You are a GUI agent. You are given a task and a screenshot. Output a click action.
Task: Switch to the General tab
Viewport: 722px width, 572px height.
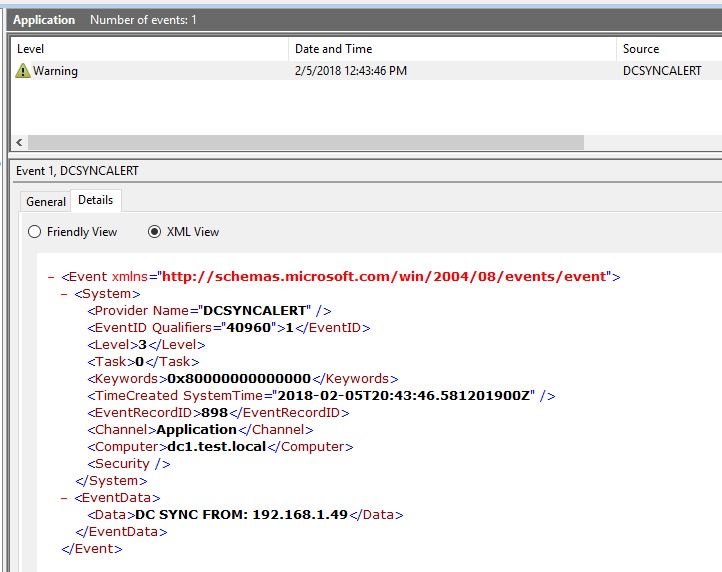pyautogui.click(x=46, y=202)
